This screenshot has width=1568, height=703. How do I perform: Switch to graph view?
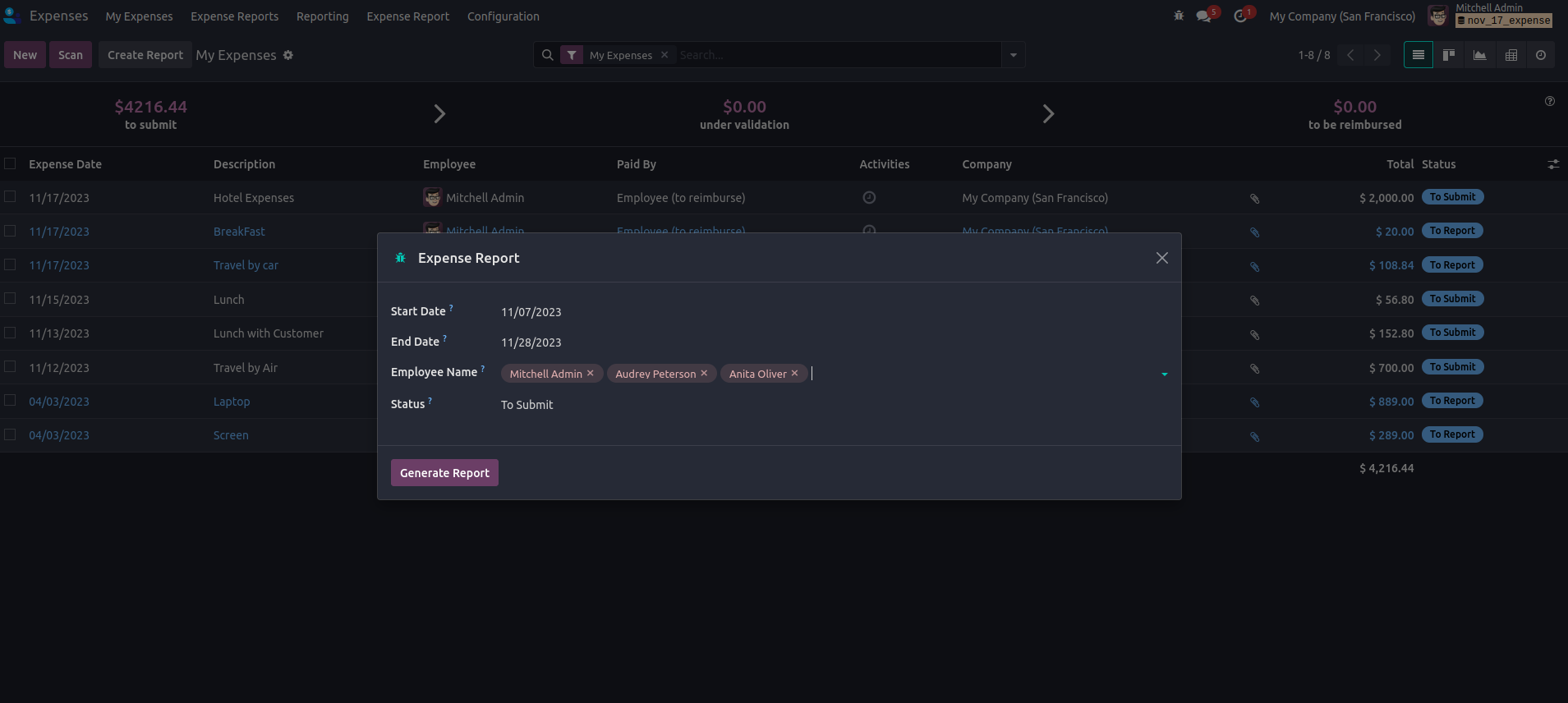(x=1479, y=55)
